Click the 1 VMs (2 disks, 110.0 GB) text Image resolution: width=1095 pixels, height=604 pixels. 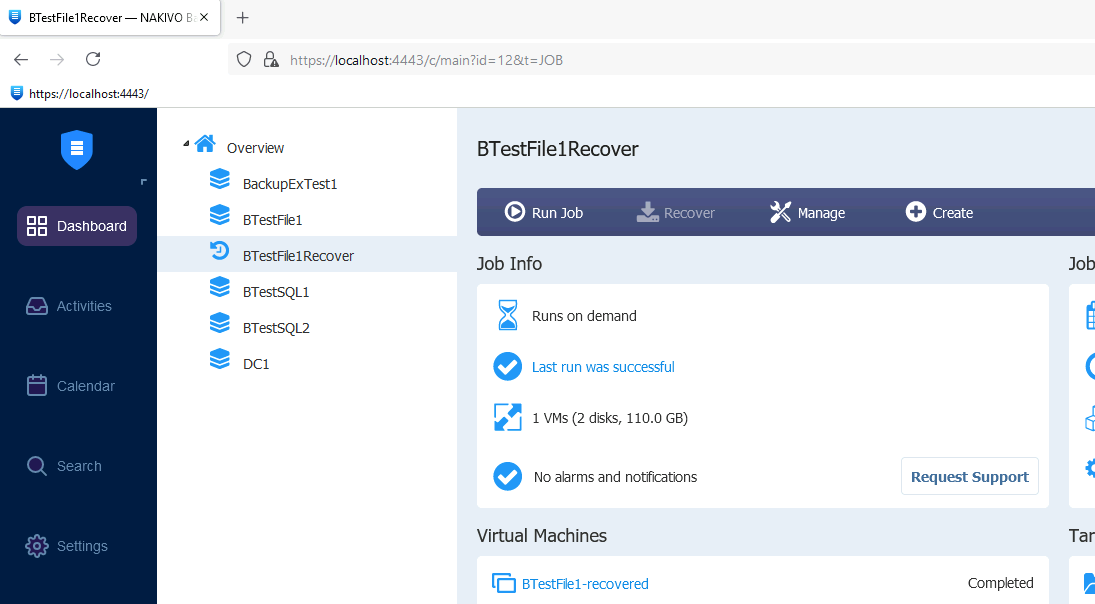click(610, 418)
